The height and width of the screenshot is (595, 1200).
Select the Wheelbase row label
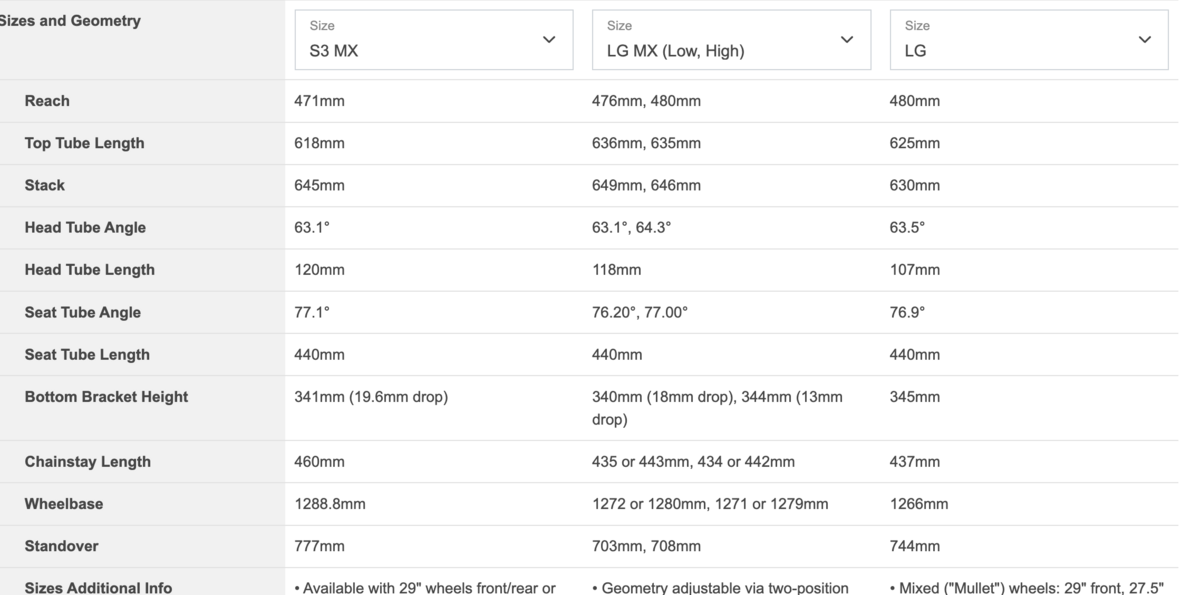click(x=65, y=503)
